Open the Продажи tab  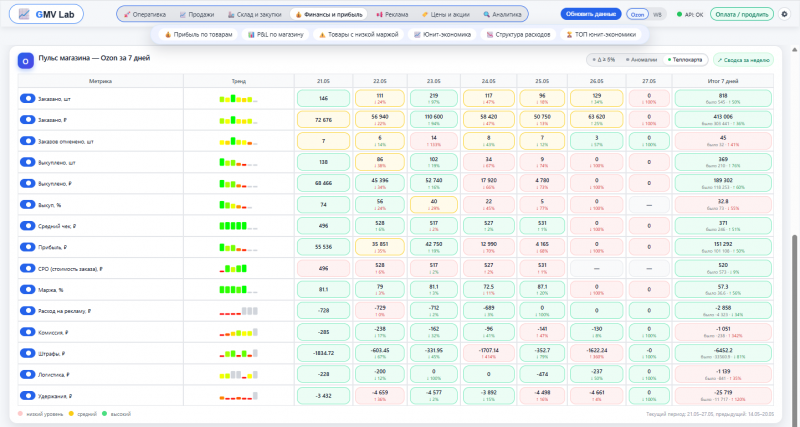[x=197, y=14]
